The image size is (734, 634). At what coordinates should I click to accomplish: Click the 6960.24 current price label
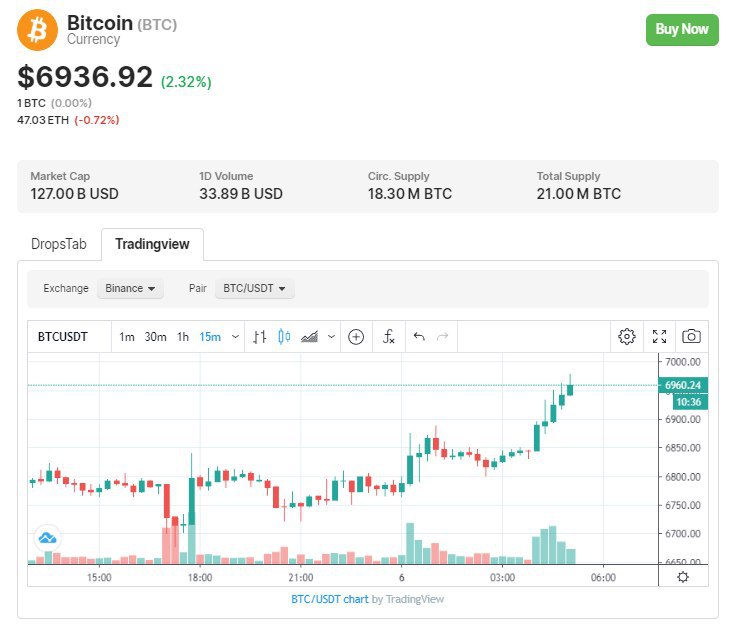(683, 385)
